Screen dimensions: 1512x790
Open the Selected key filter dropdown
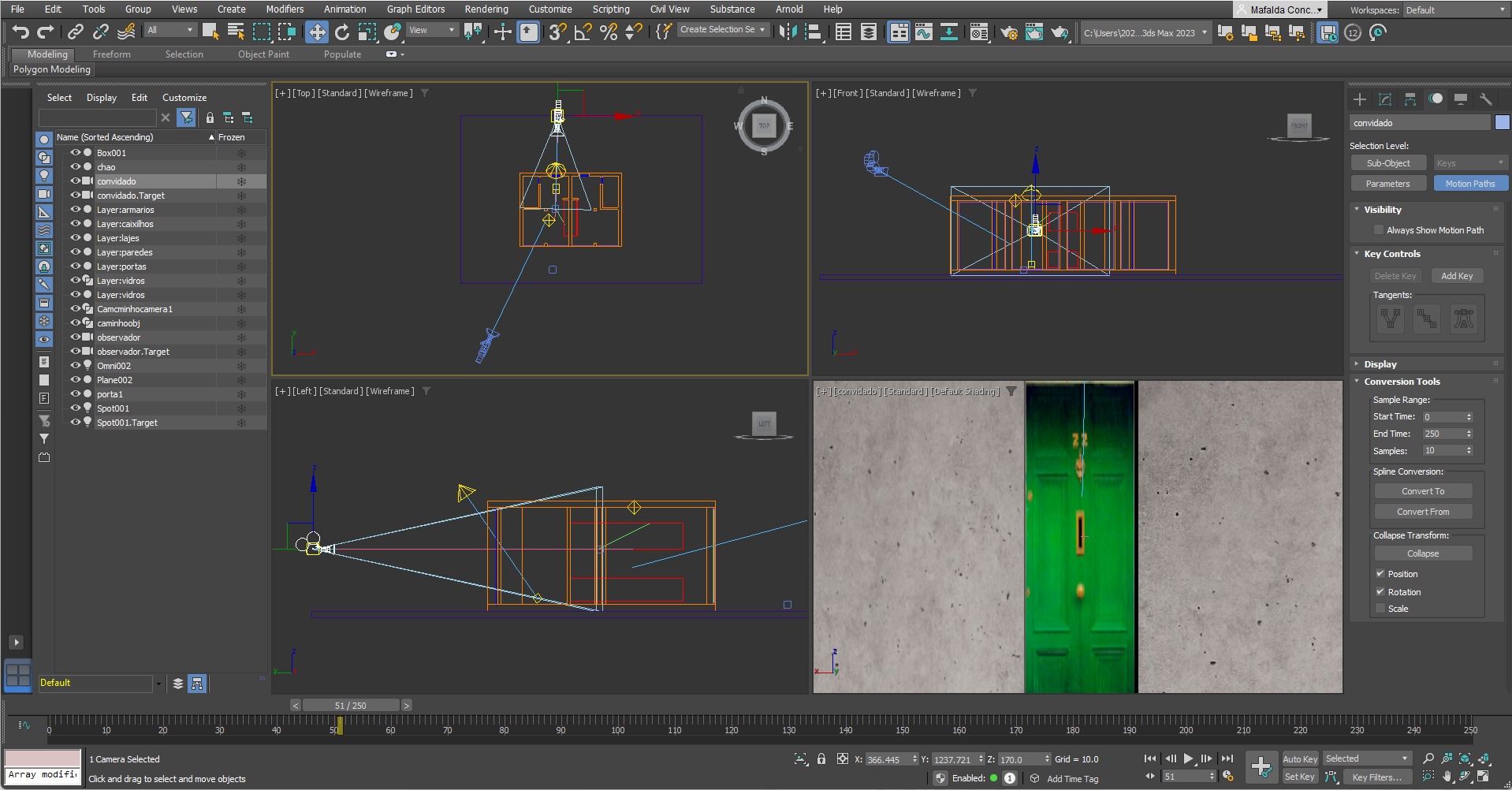[1367, 758]
